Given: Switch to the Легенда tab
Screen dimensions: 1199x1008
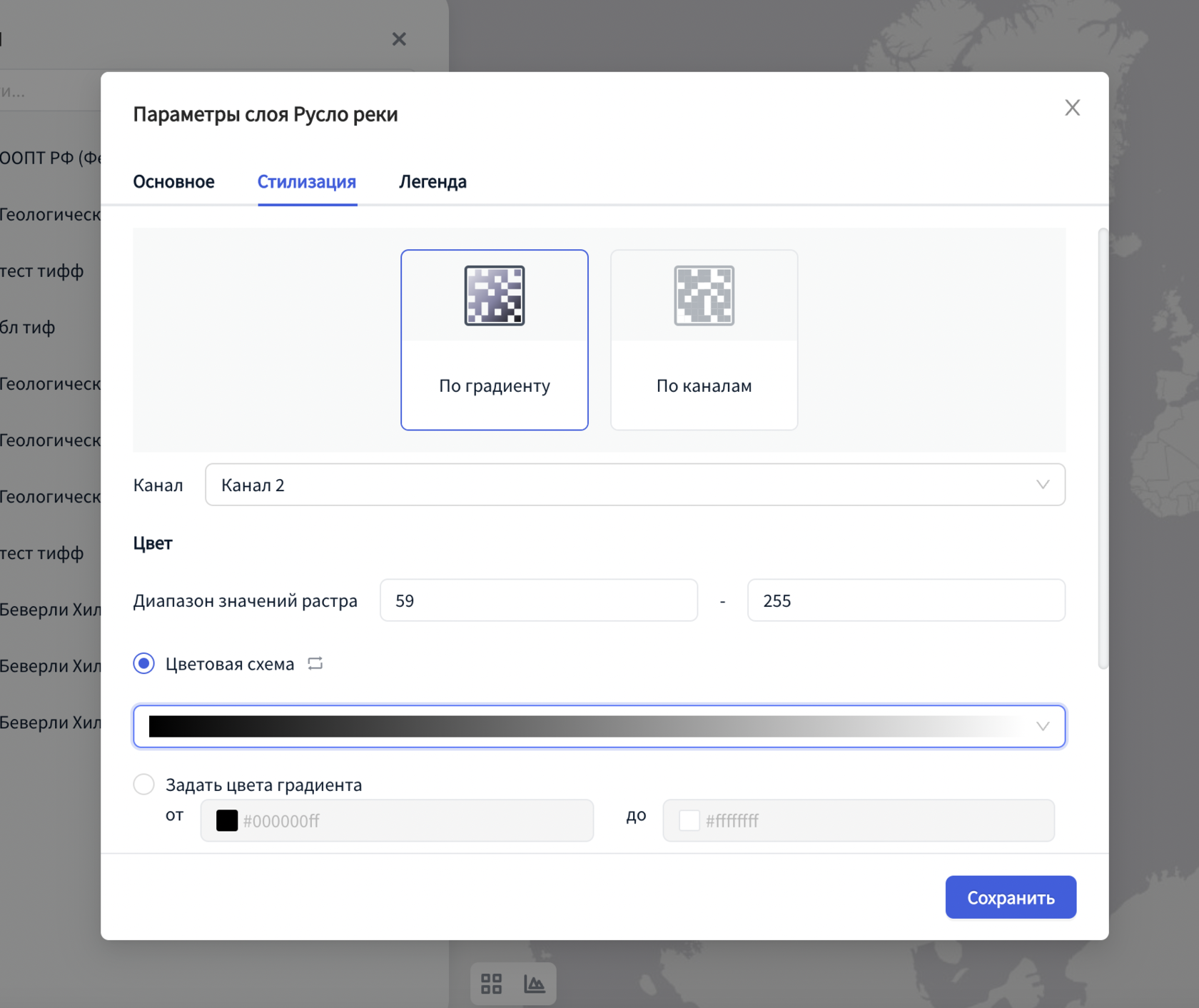Looking at the screenshot, I should 432,181.
